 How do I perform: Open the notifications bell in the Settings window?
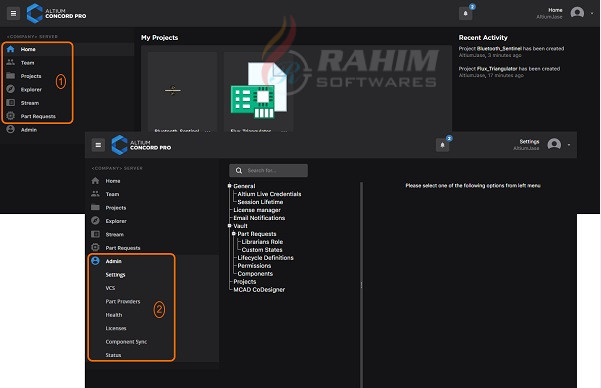[x=442, y=145]
